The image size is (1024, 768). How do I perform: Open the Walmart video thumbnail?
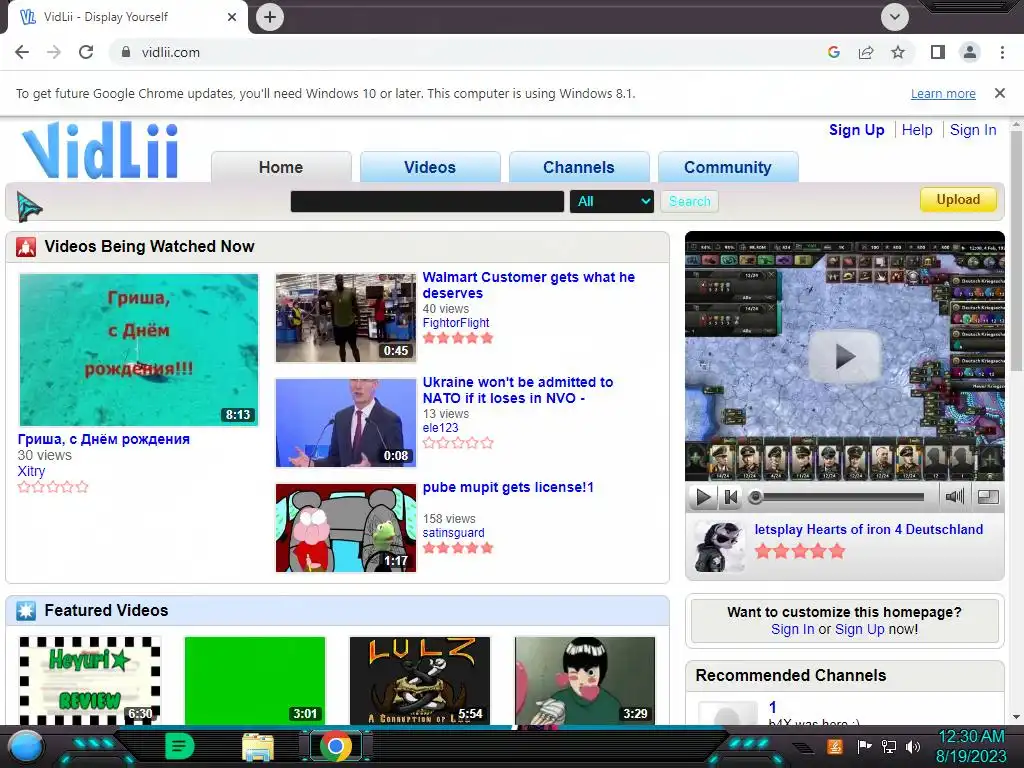pos(345,317)
